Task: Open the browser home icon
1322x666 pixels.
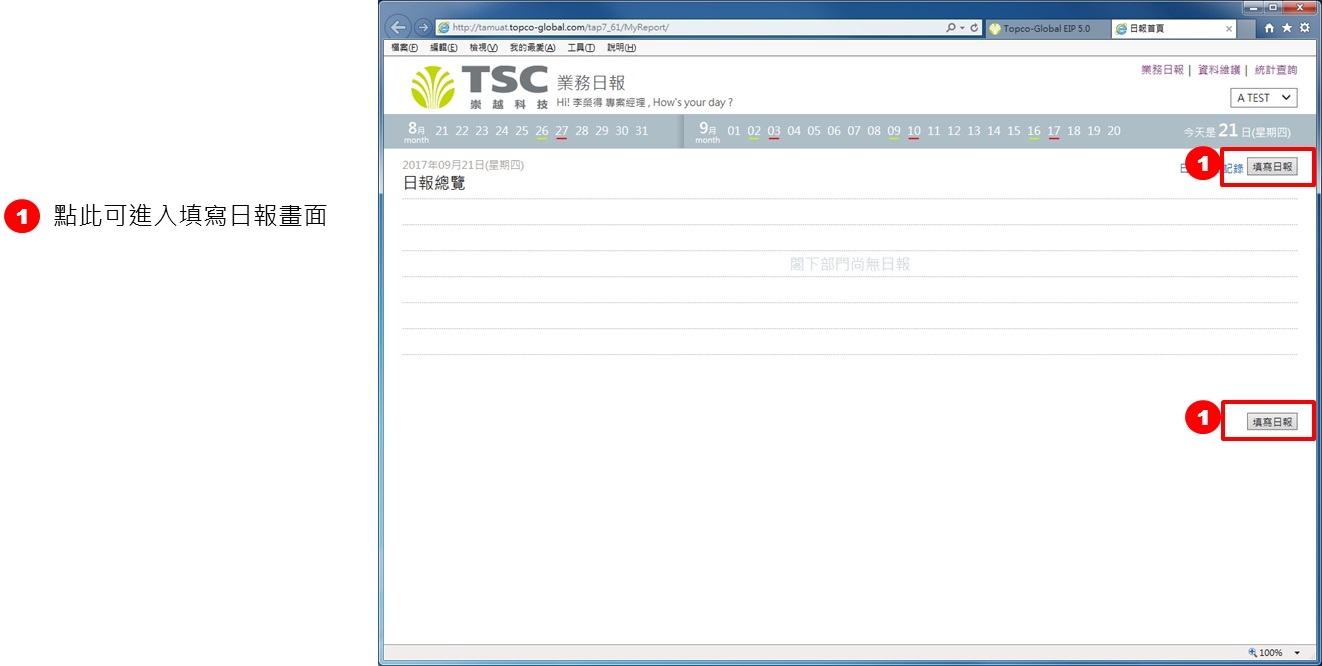Action: pyautogui.click(x=1269, y=28)
